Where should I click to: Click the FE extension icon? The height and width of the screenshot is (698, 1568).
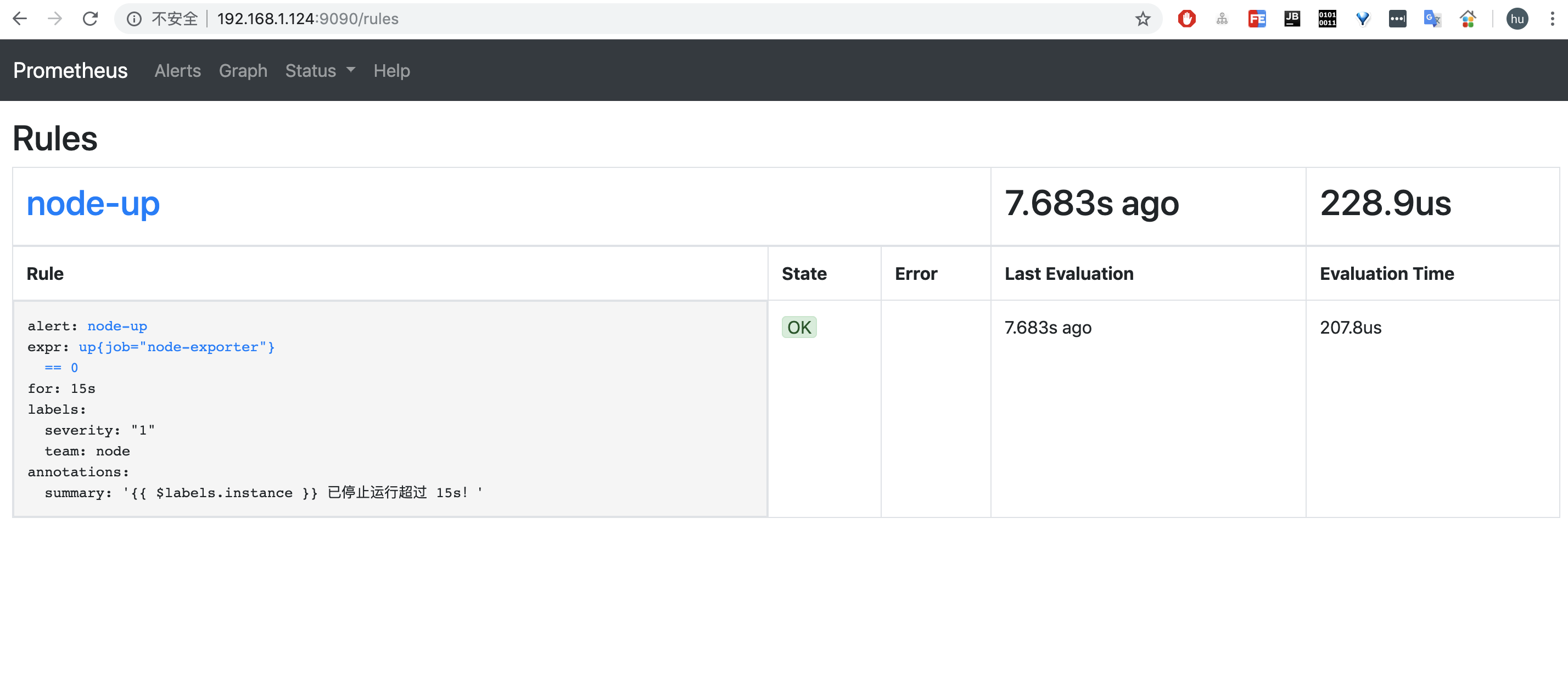pyautogui.click(x=1257, y=19)
